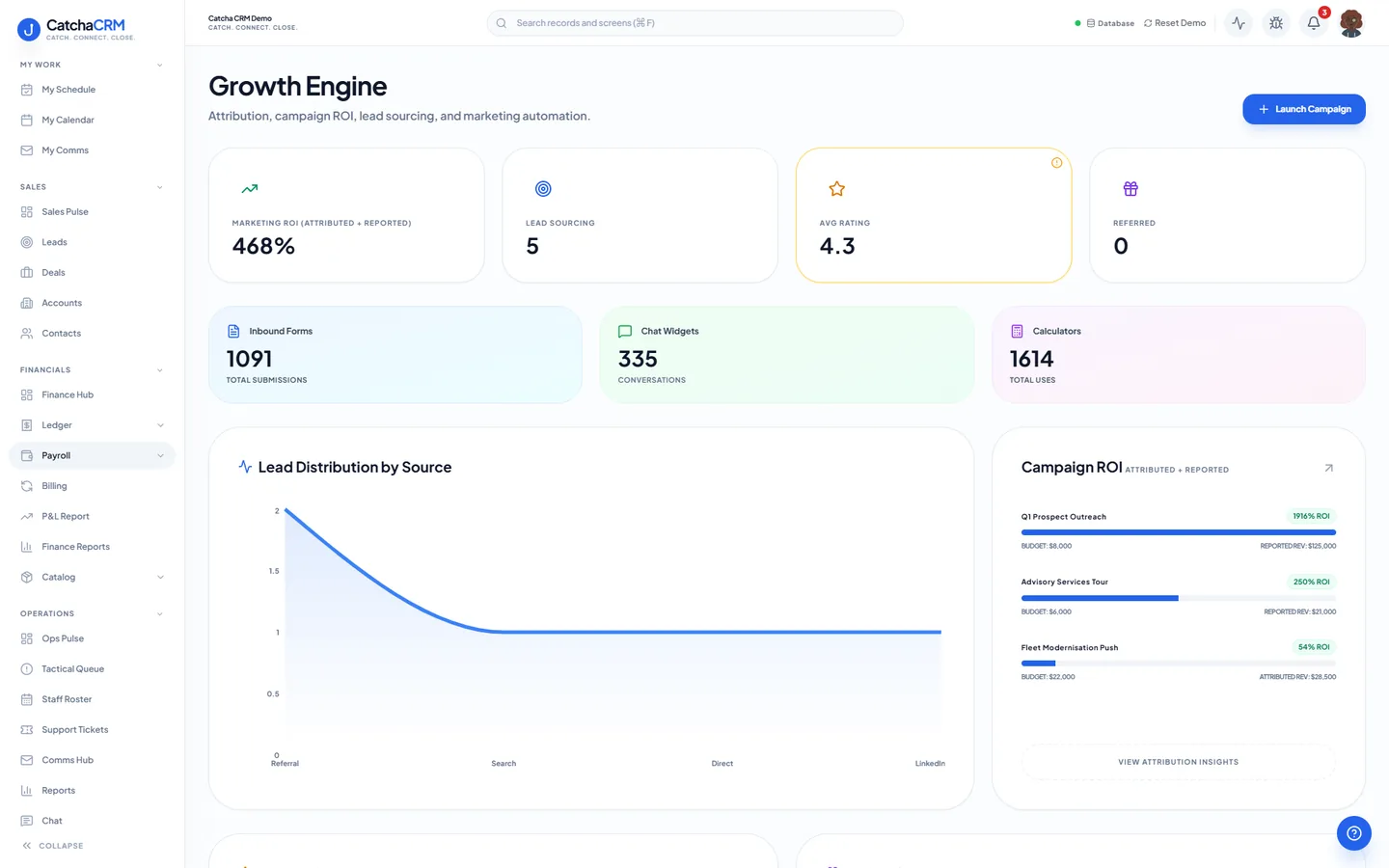1389x868 pixels.
Task: Click the Calculators icon
Action: 1017,331
